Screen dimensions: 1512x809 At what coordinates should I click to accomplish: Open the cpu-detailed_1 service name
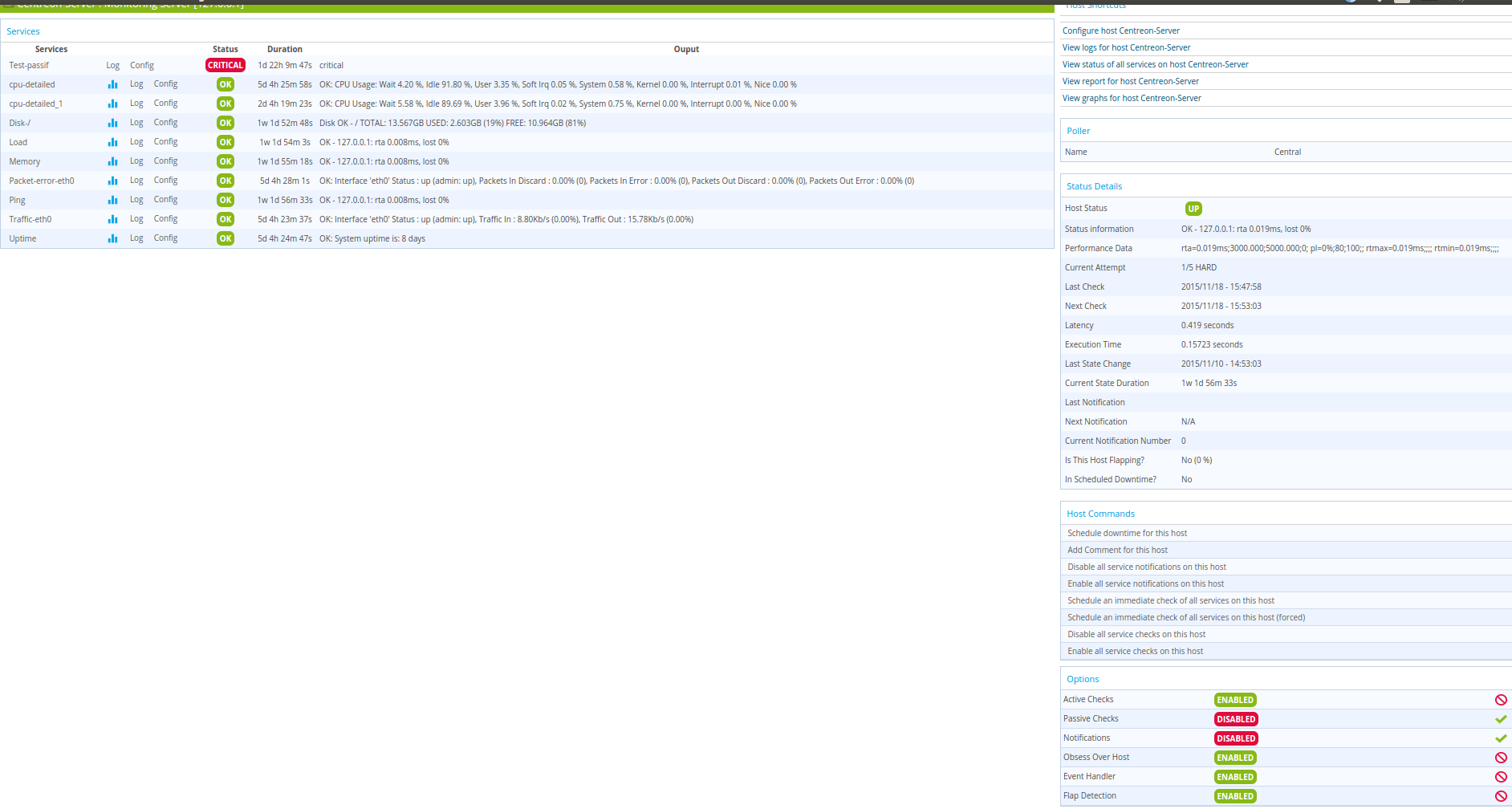36,104
